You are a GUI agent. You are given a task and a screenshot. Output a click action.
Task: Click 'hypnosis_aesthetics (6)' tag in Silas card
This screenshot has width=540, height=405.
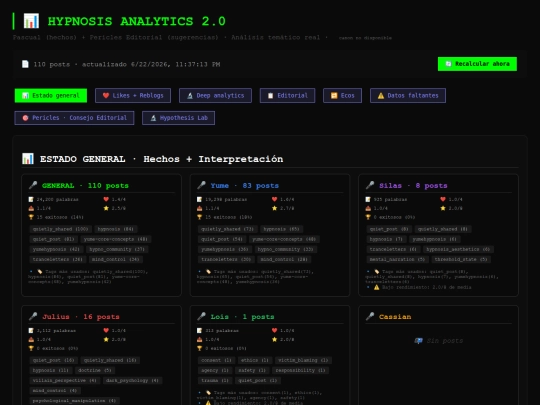pyautogui.click(x=458, y=249)
